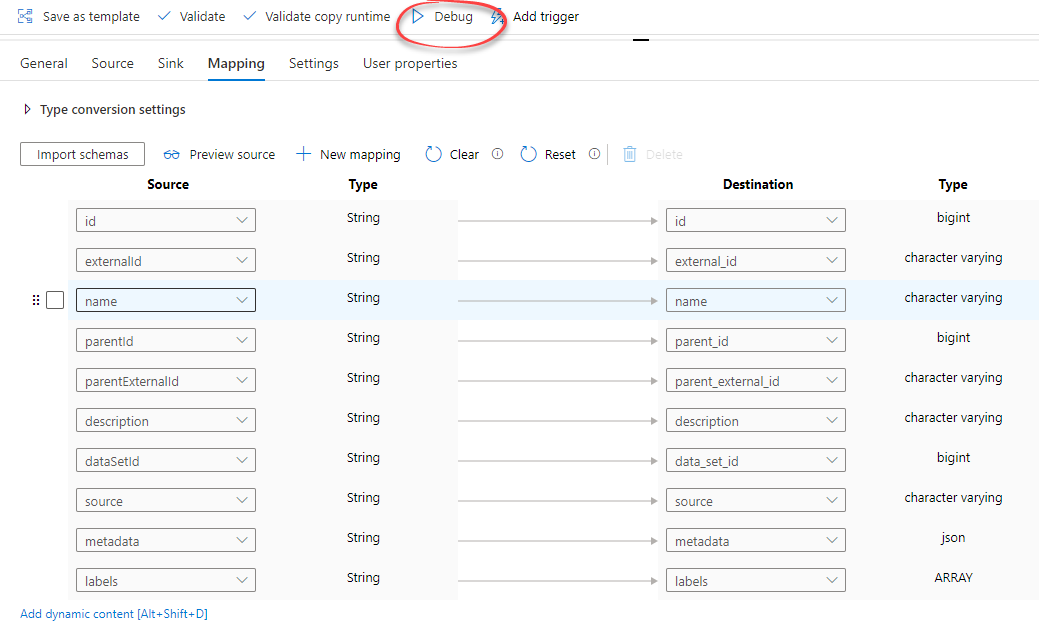
Task: Click the Debug play icon
Action: point(417,16)
